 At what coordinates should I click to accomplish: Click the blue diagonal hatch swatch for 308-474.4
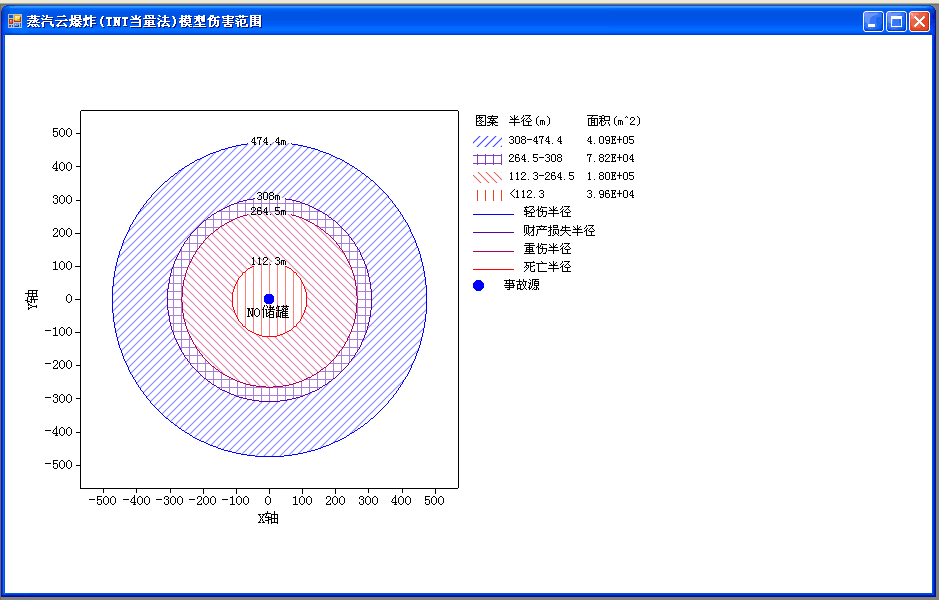coord(487,141)
